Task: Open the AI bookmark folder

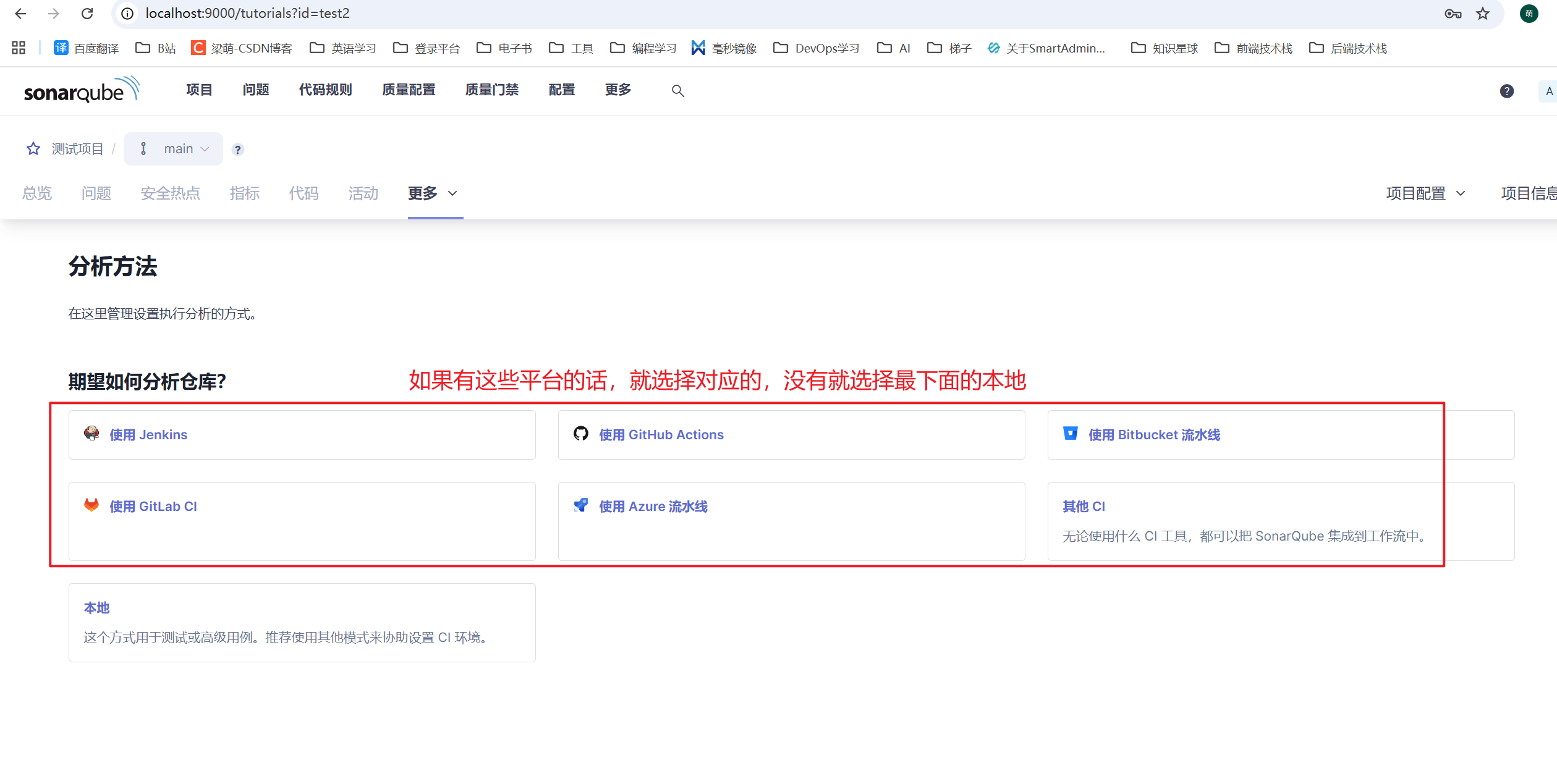Action: coord(894,48)
